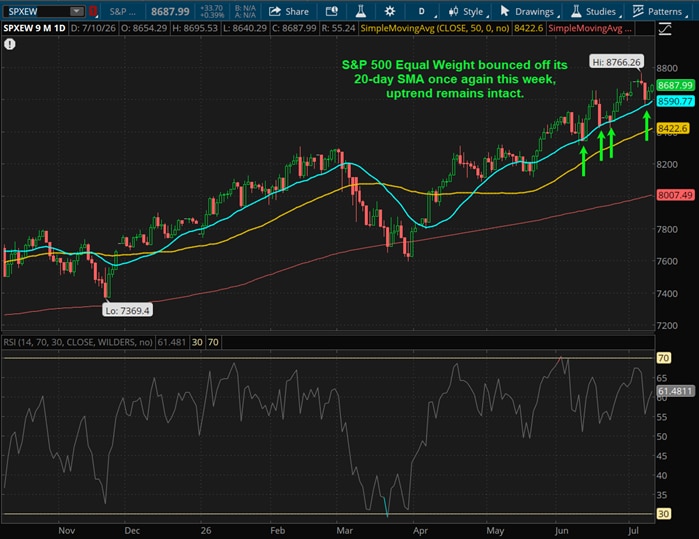
Task: Open the SPXEW symbol dropdown arrow
Action: tap(77, 11)
